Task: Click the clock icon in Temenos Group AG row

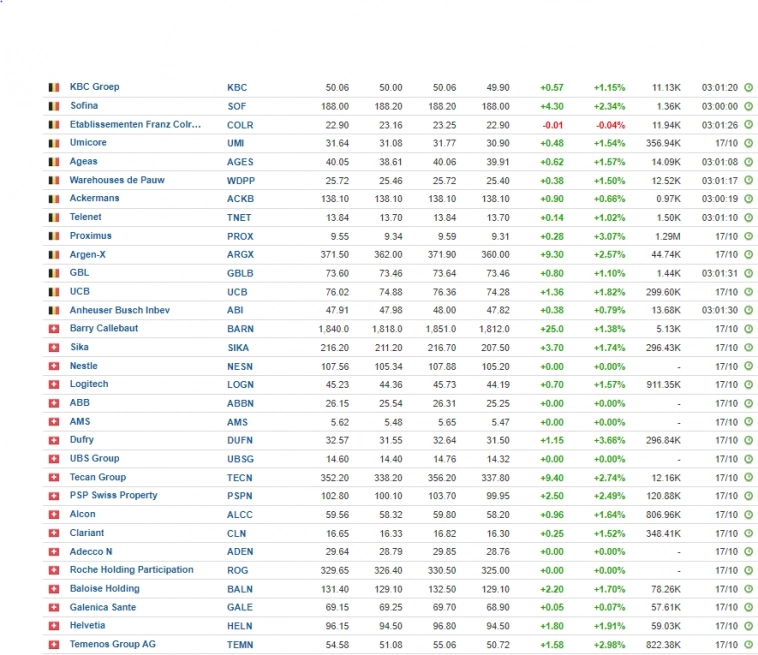Action: (x=748, y=645)
